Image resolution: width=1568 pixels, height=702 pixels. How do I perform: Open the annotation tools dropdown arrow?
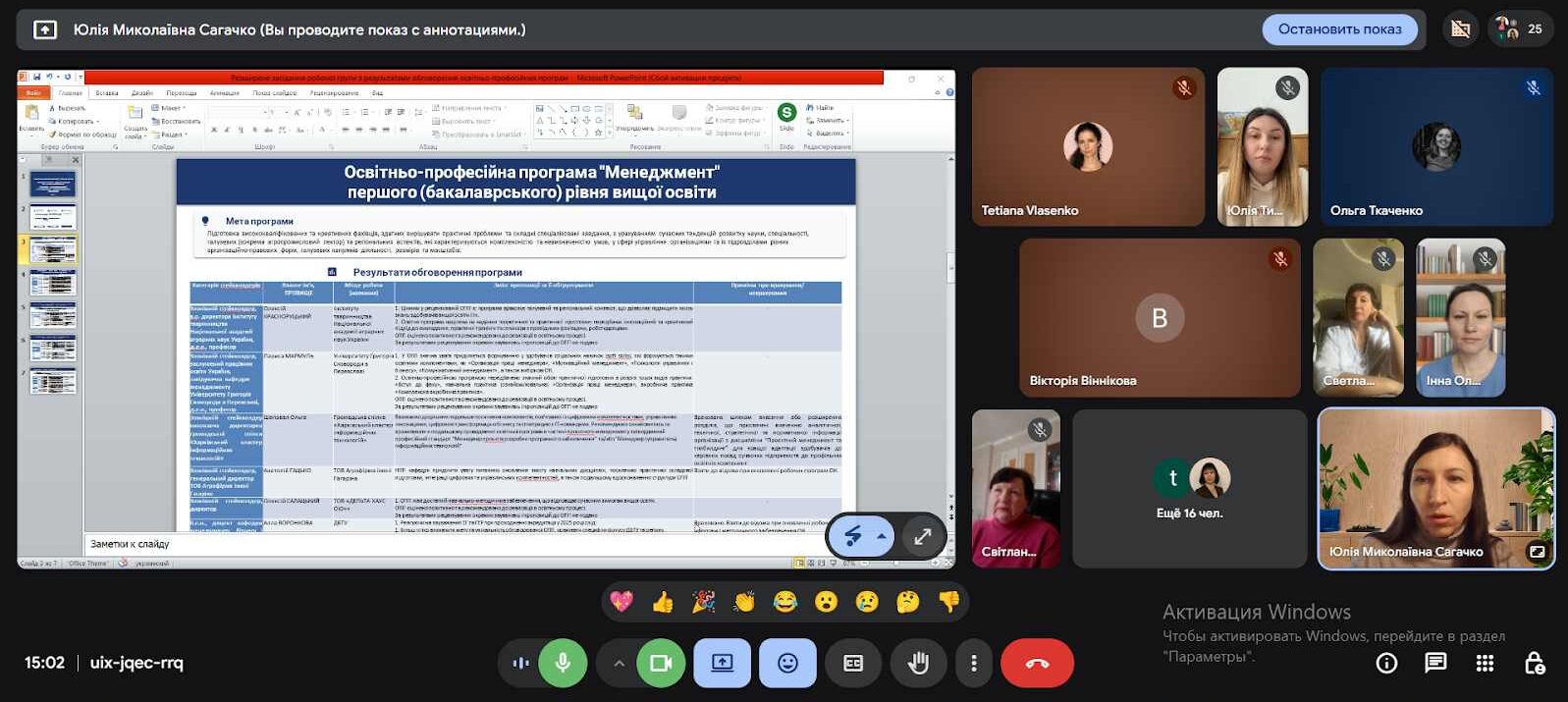click(882, 536)
